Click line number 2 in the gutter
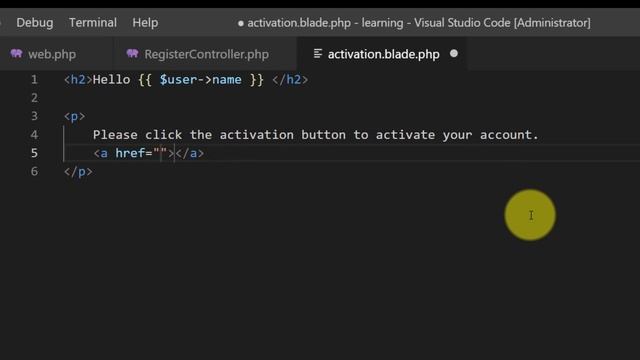This screenshot has width=640, height=360. [x=34, y=98]
